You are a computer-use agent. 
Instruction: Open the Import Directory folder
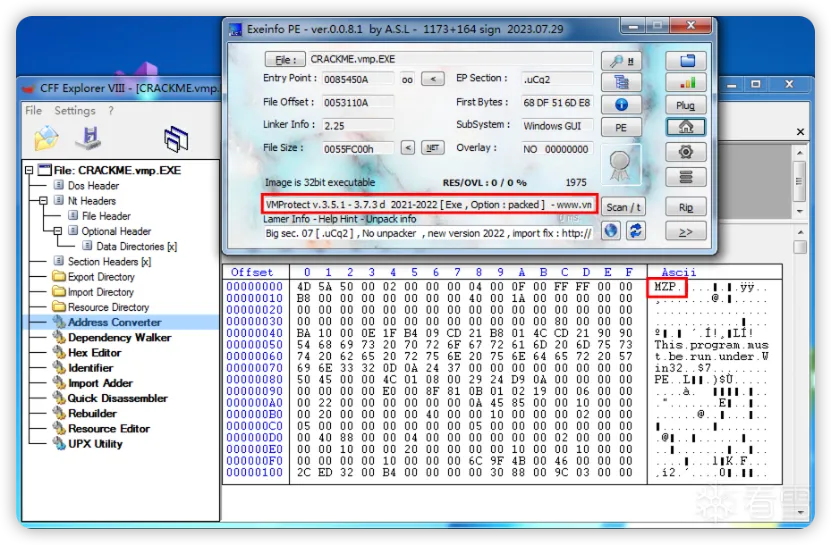pyautogui.click(x=100, y=292)
